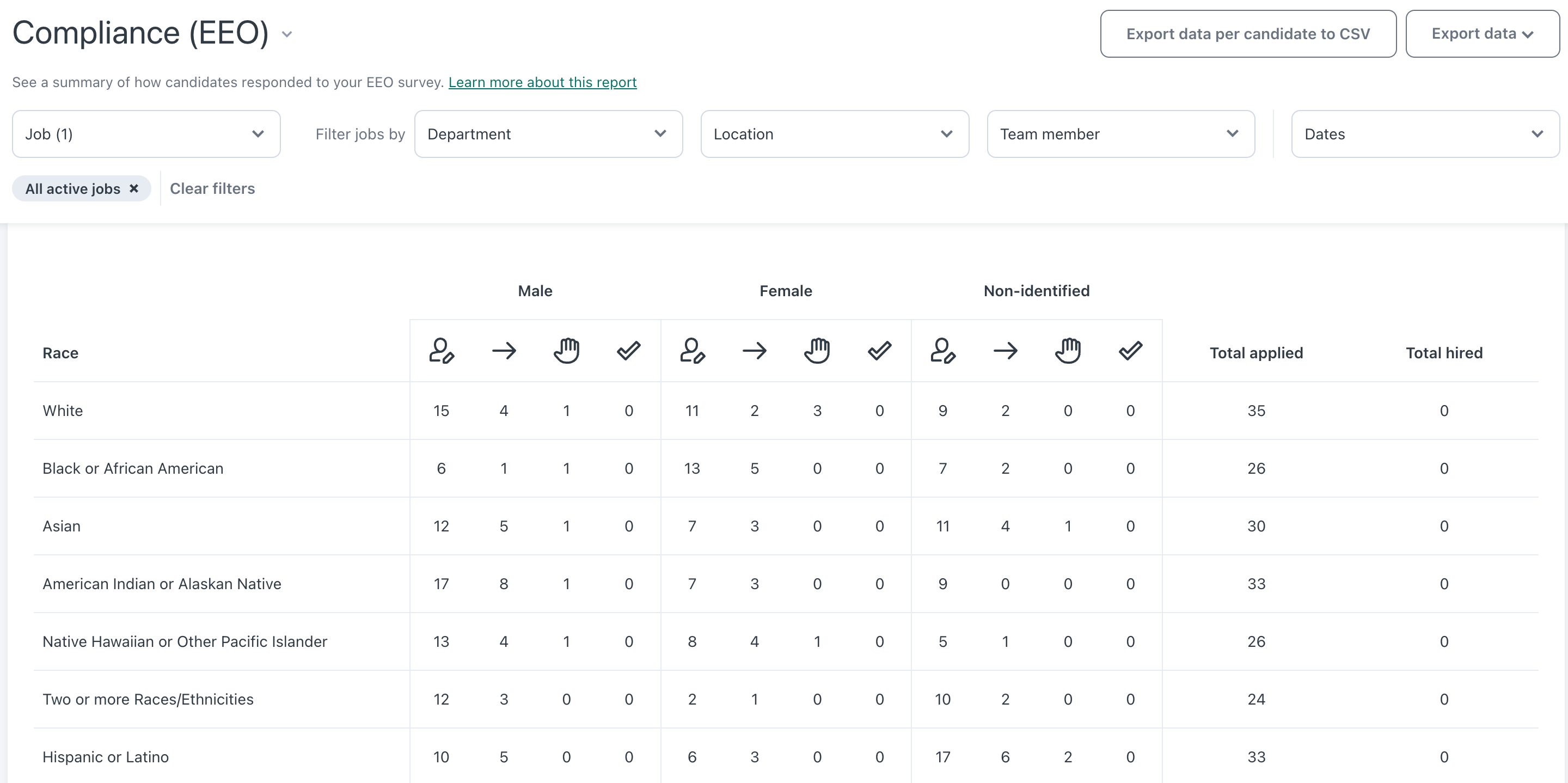Open the Compliance (EEO) report switcher chevron

[x=287, y=34]
